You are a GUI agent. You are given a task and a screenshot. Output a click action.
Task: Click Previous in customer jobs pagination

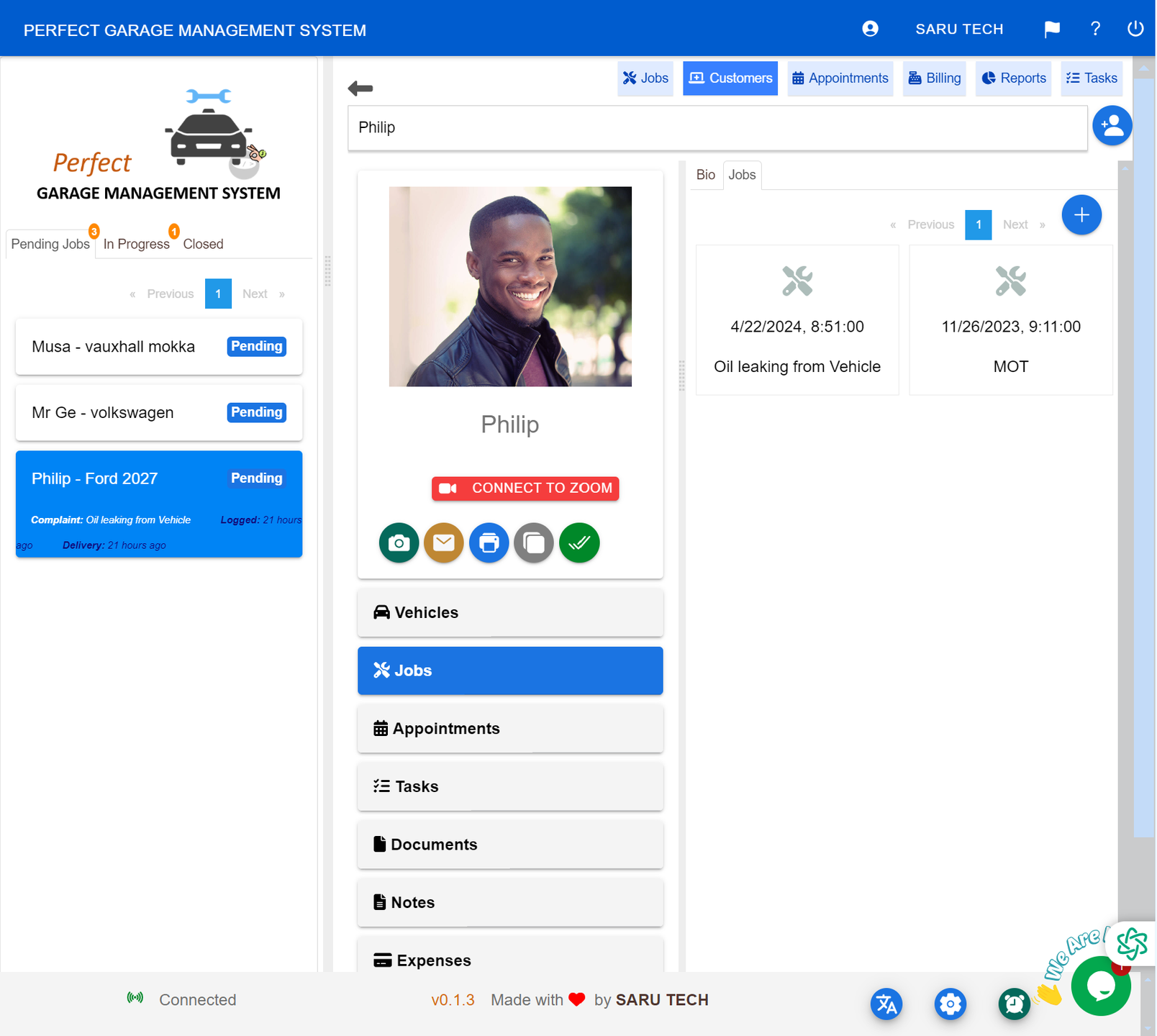coord(930,224)
